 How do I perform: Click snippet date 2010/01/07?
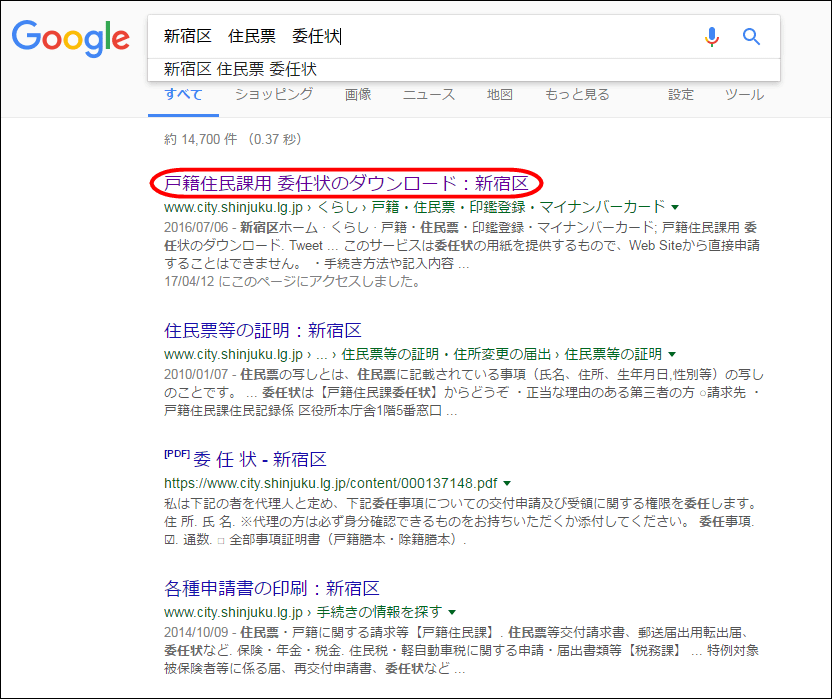196,375
